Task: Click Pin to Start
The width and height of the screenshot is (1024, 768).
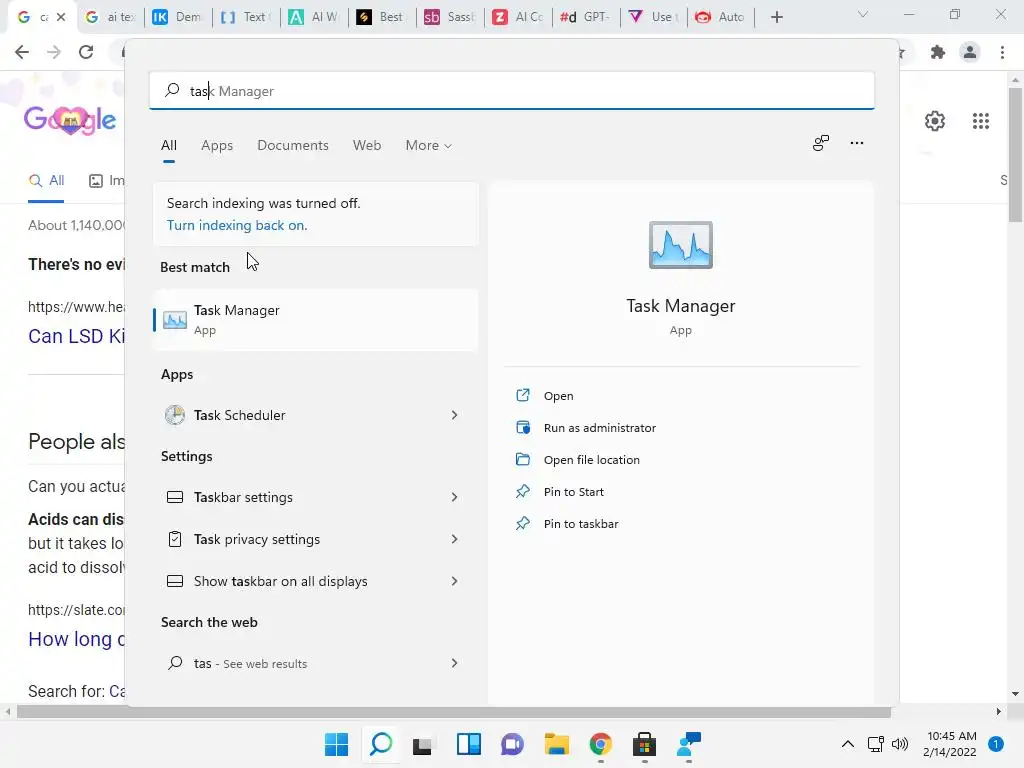Action: tap(573, 492)
